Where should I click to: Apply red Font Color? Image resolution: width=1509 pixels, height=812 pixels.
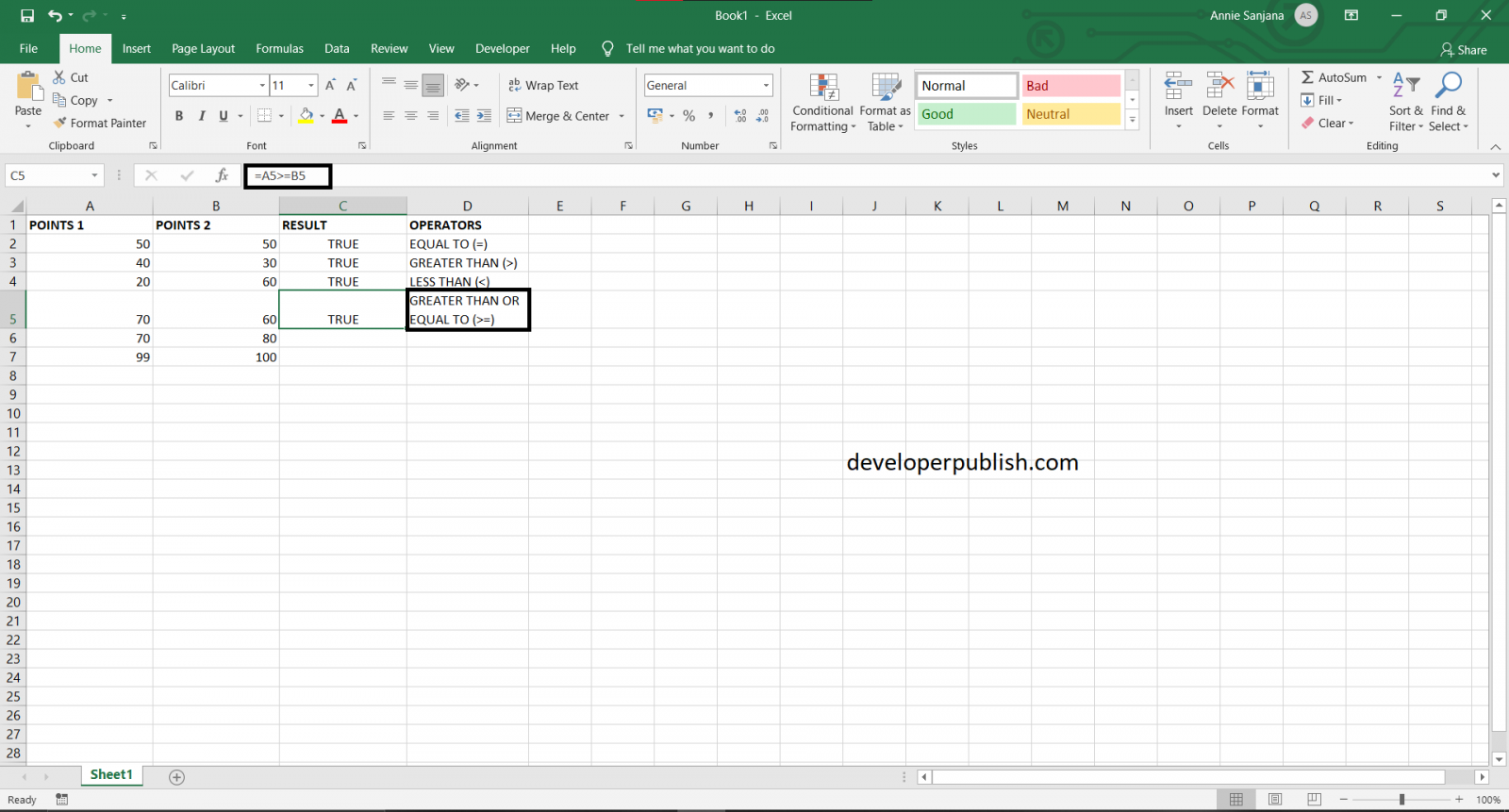(340, 116)
